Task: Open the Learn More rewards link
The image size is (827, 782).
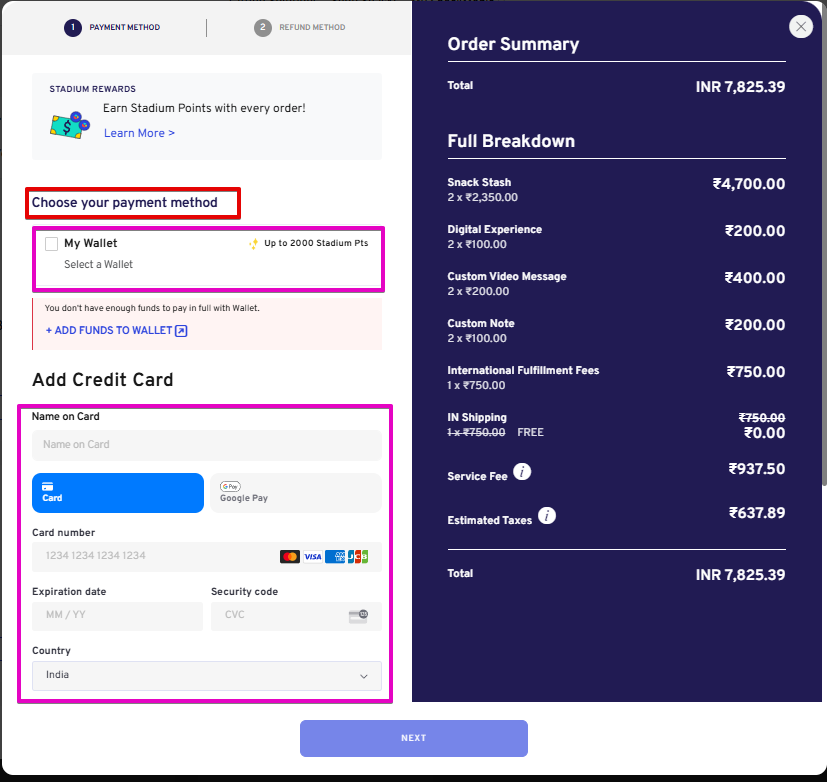Action: pyautogui.click(x=139, y=133)
